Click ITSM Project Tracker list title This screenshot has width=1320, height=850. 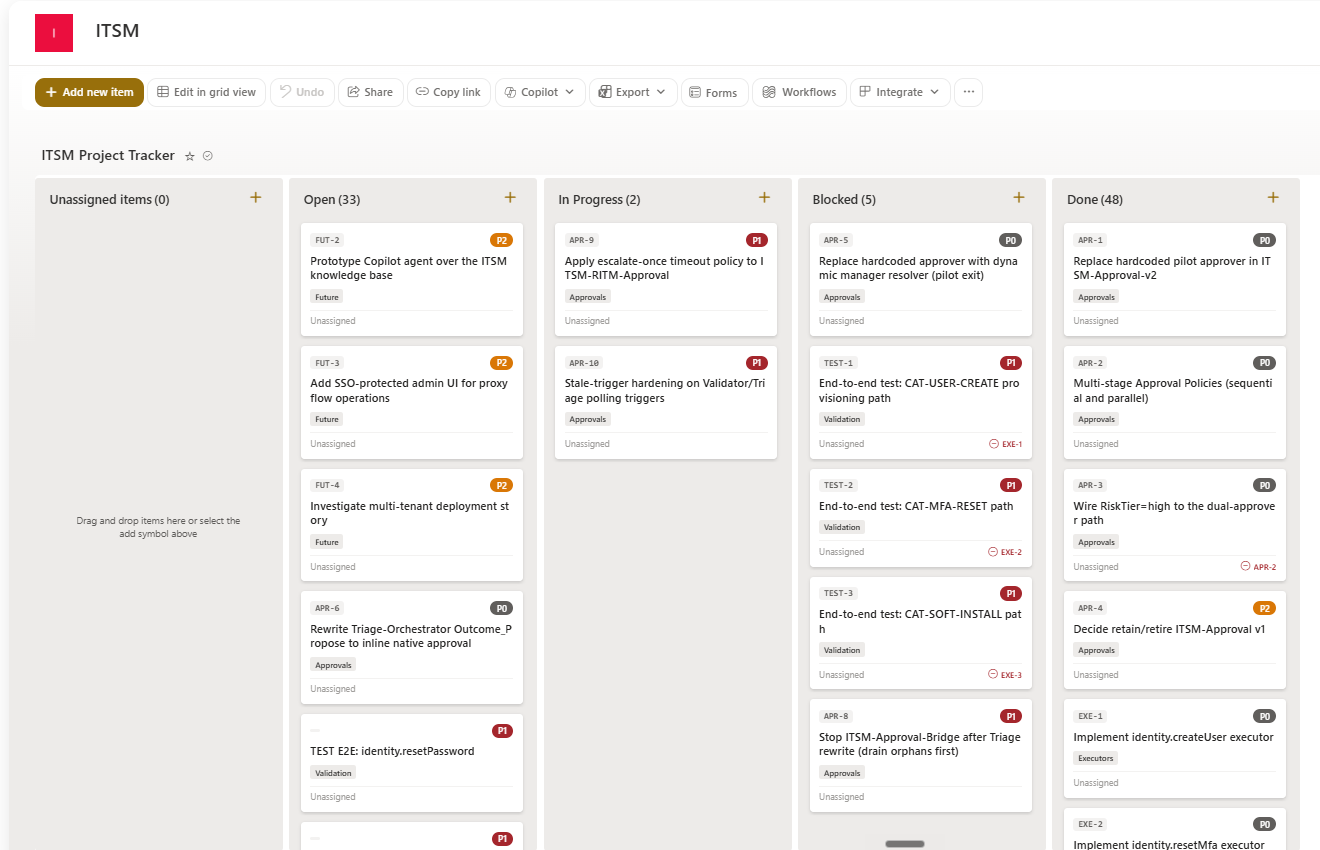point(108,156)
